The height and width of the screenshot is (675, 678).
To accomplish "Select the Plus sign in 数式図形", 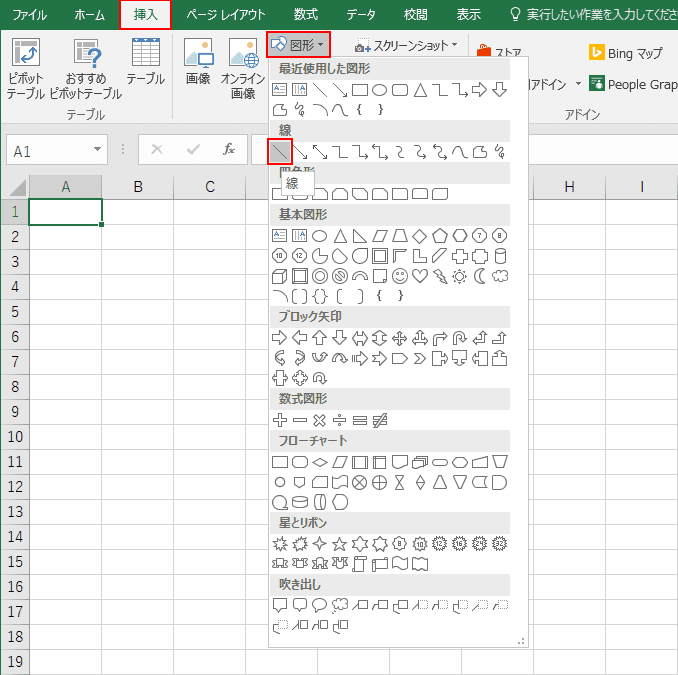I will tap(280, 420).
